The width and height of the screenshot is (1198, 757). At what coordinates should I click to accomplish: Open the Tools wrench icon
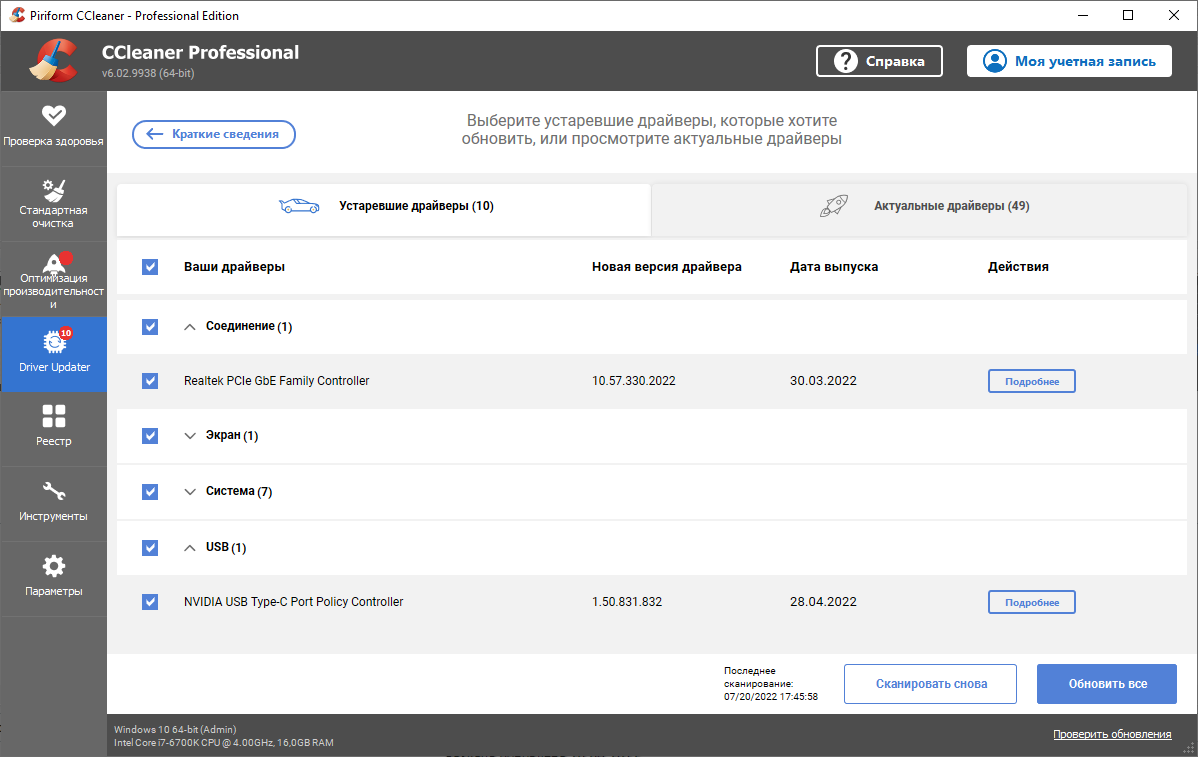click(x=53, y=491)
